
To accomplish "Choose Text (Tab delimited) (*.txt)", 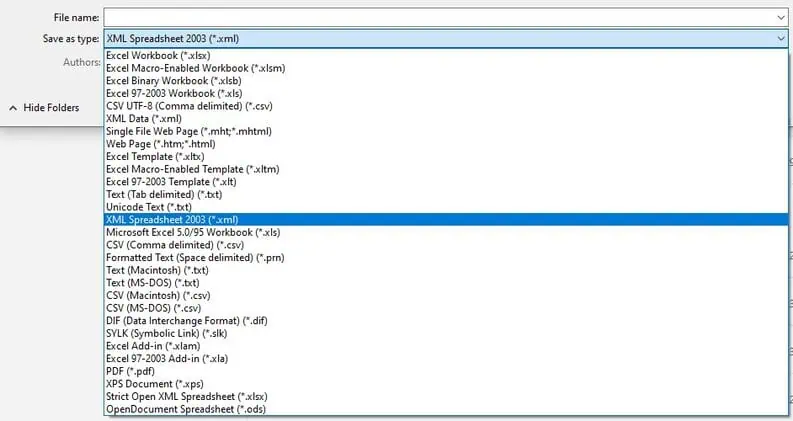I will [x=446, y=195].
